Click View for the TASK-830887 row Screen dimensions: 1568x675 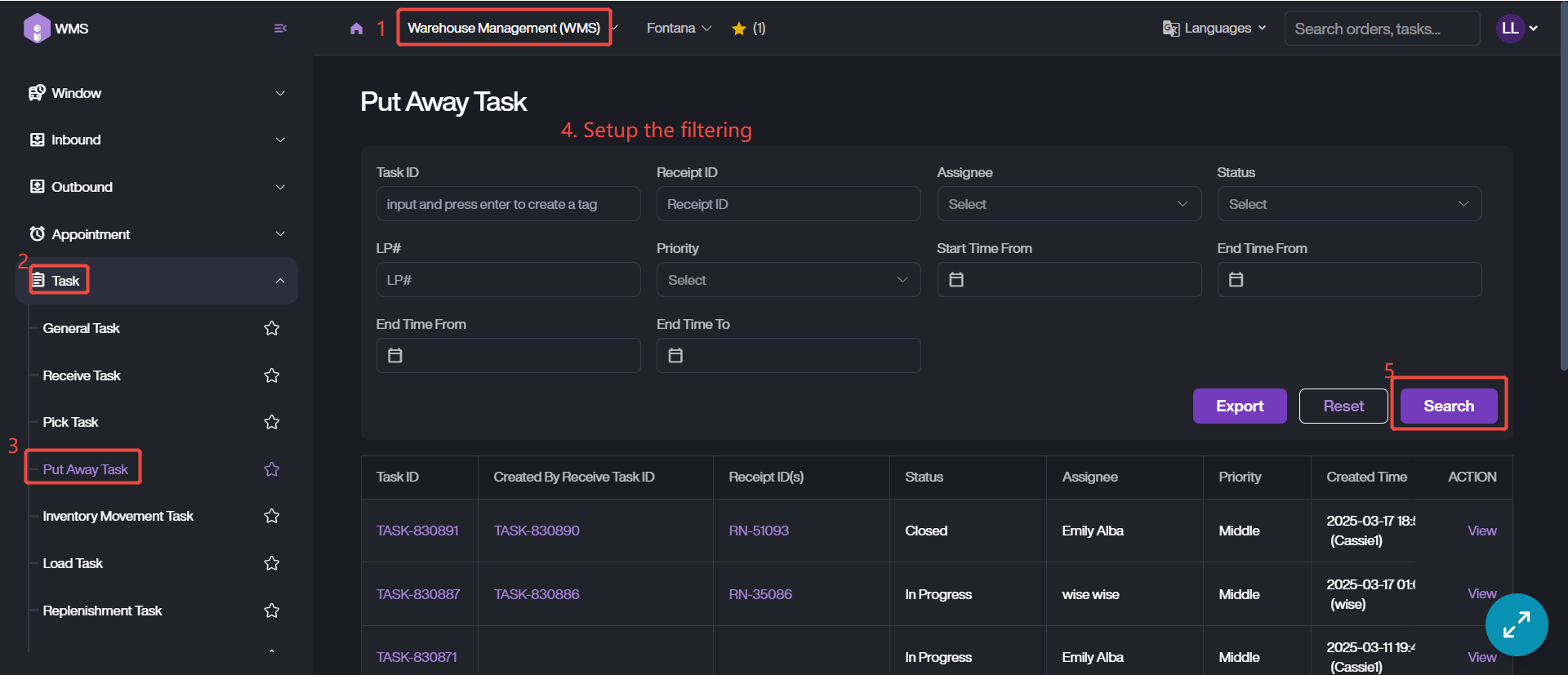point(1481,593)
